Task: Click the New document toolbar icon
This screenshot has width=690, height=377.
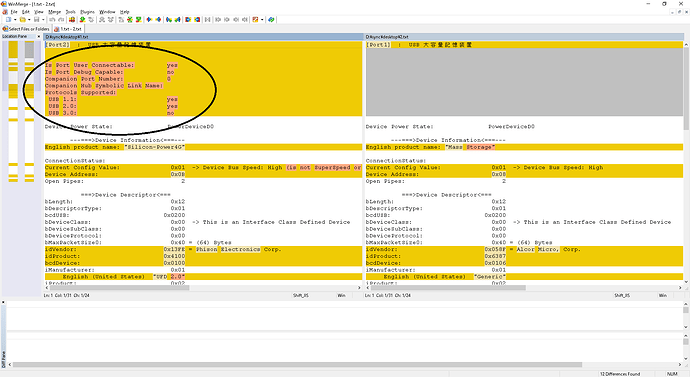Action: pos(8,19)
